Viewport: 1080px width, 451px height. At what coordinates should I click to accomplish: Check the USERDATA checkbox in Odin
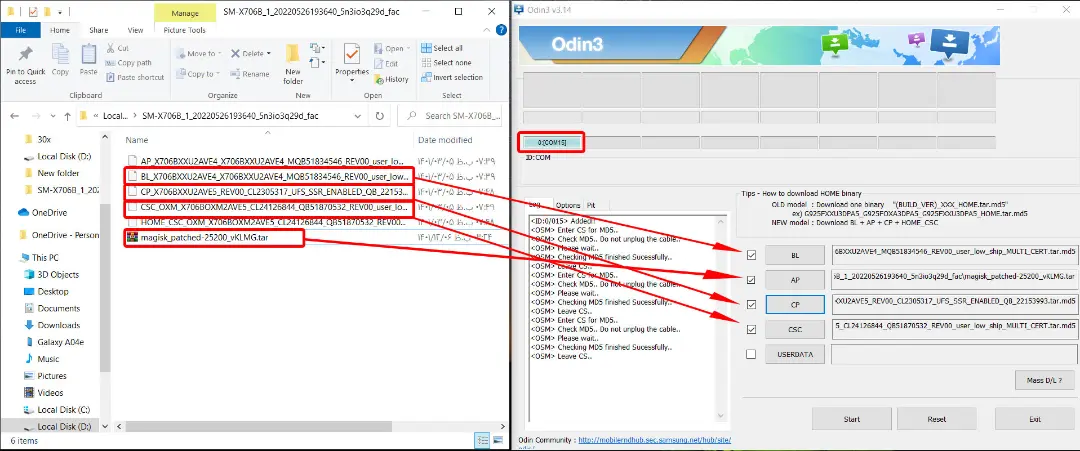[751, 354]
